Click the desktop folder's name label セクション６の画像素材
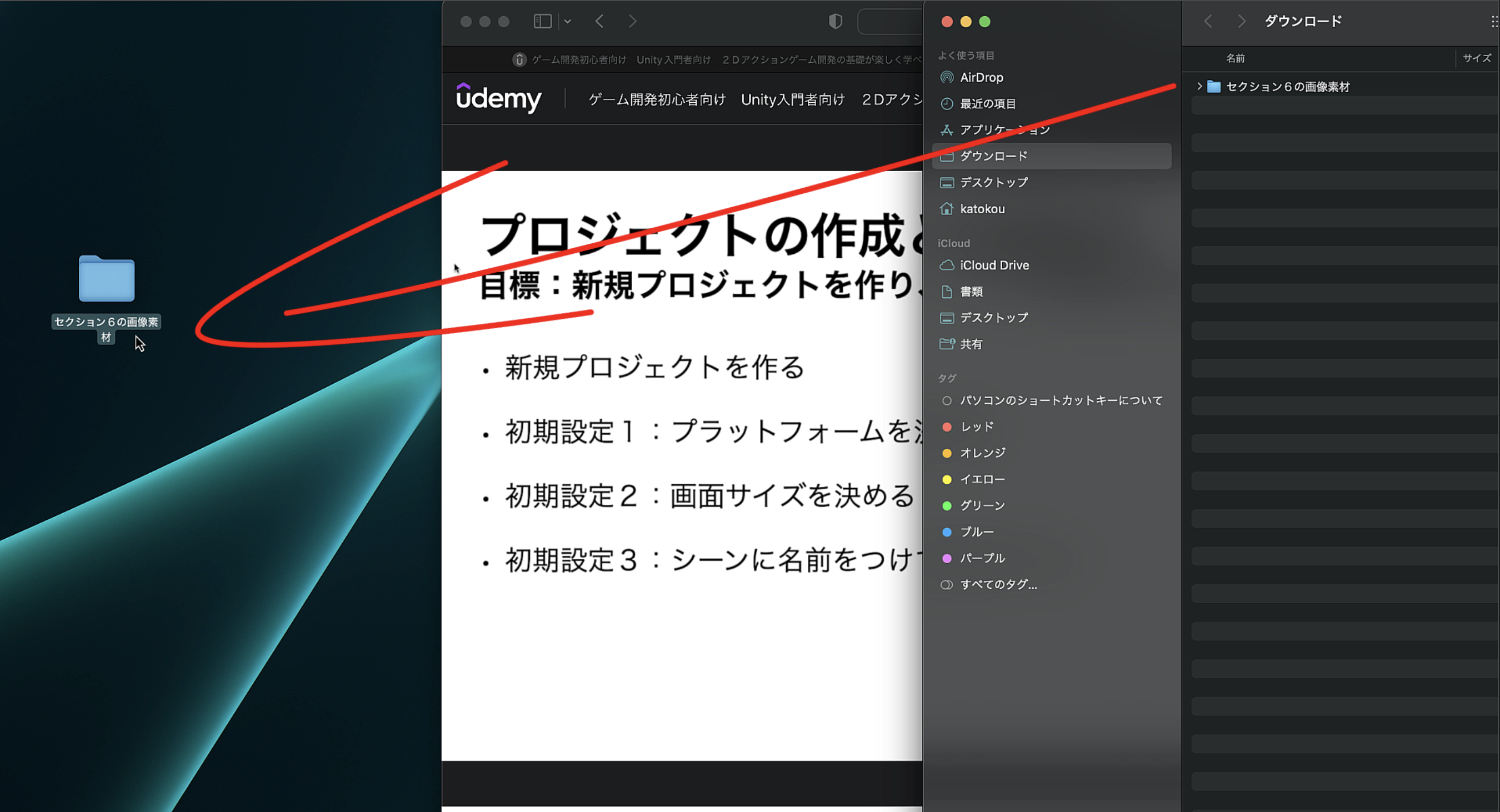 107,329
